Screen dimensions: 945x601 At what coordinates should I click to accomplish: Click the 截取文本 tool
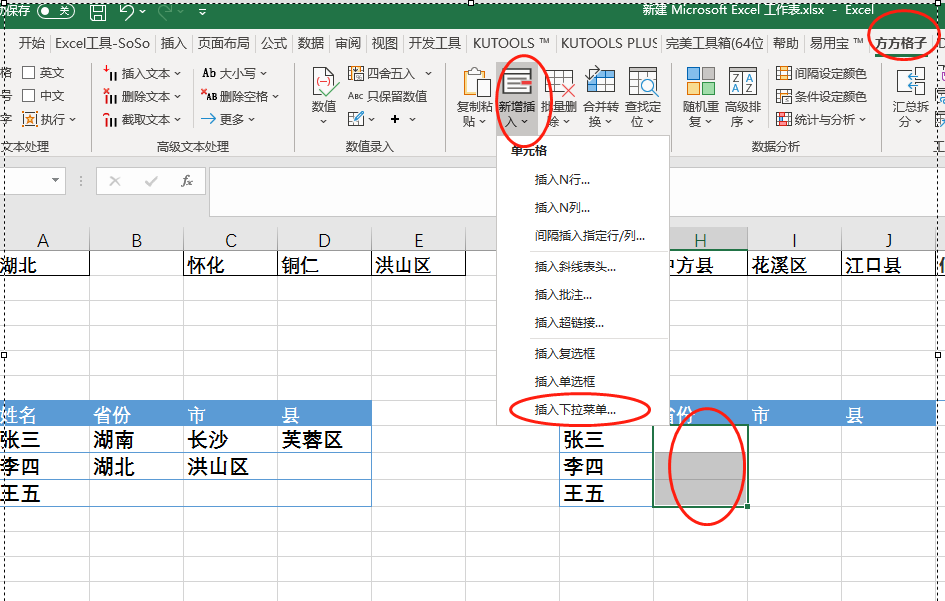point(142,119)
